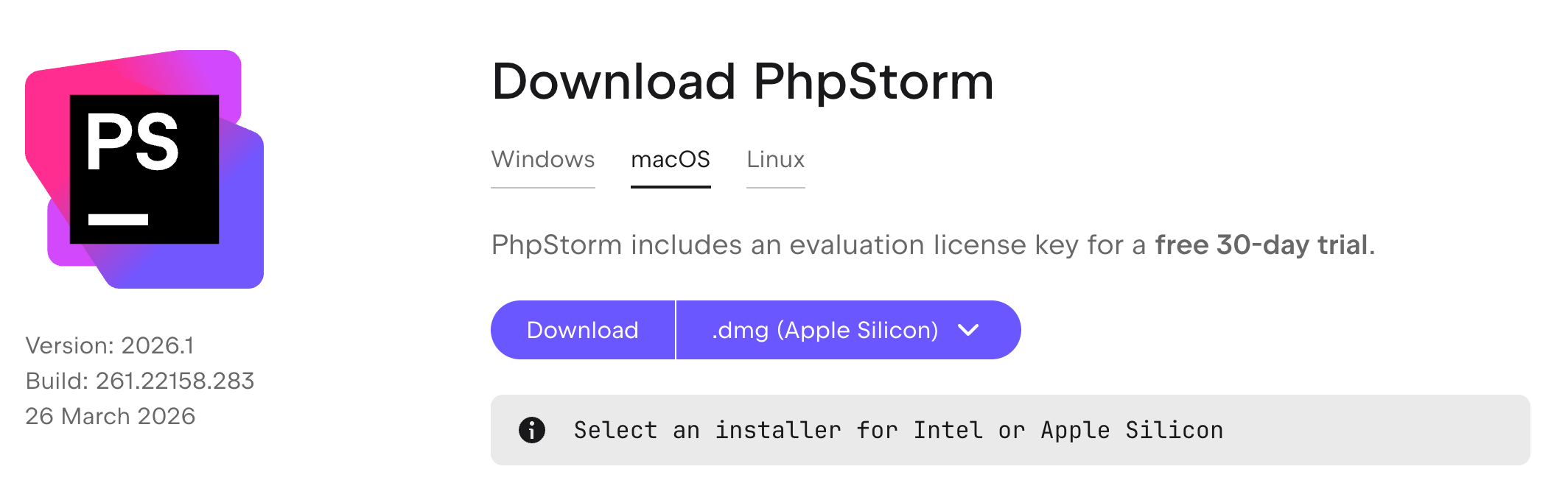
Task: Select the macOS tab
Action: click(x=671, y=160)
